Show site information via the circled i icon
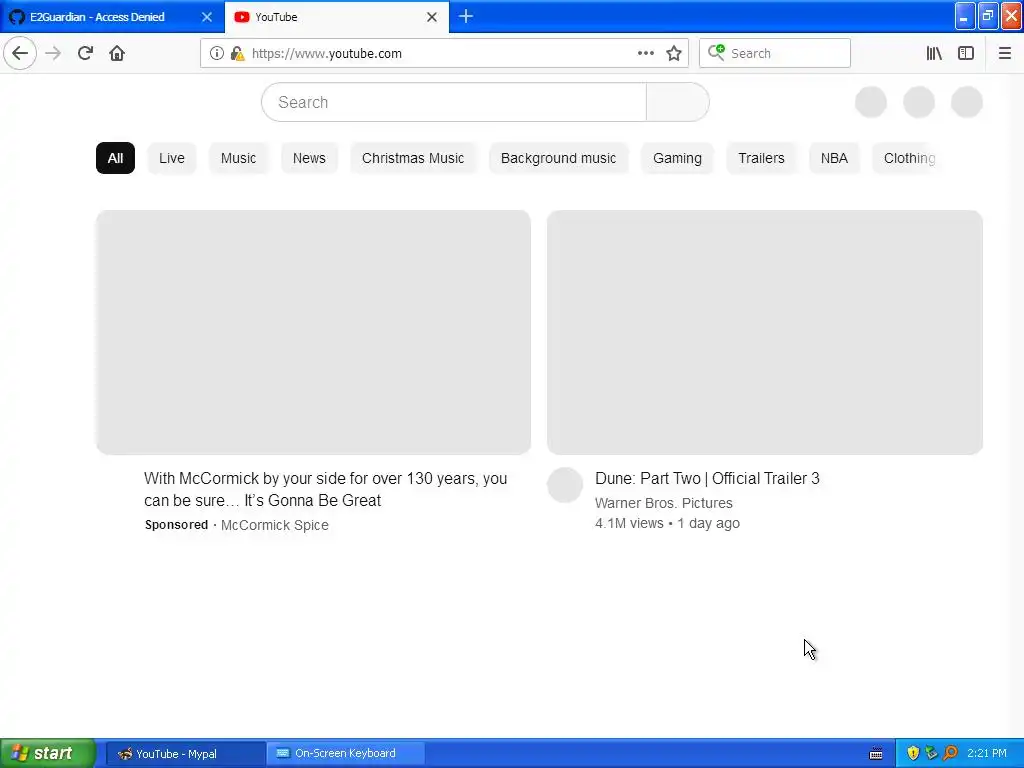 [x=217, y=53]
